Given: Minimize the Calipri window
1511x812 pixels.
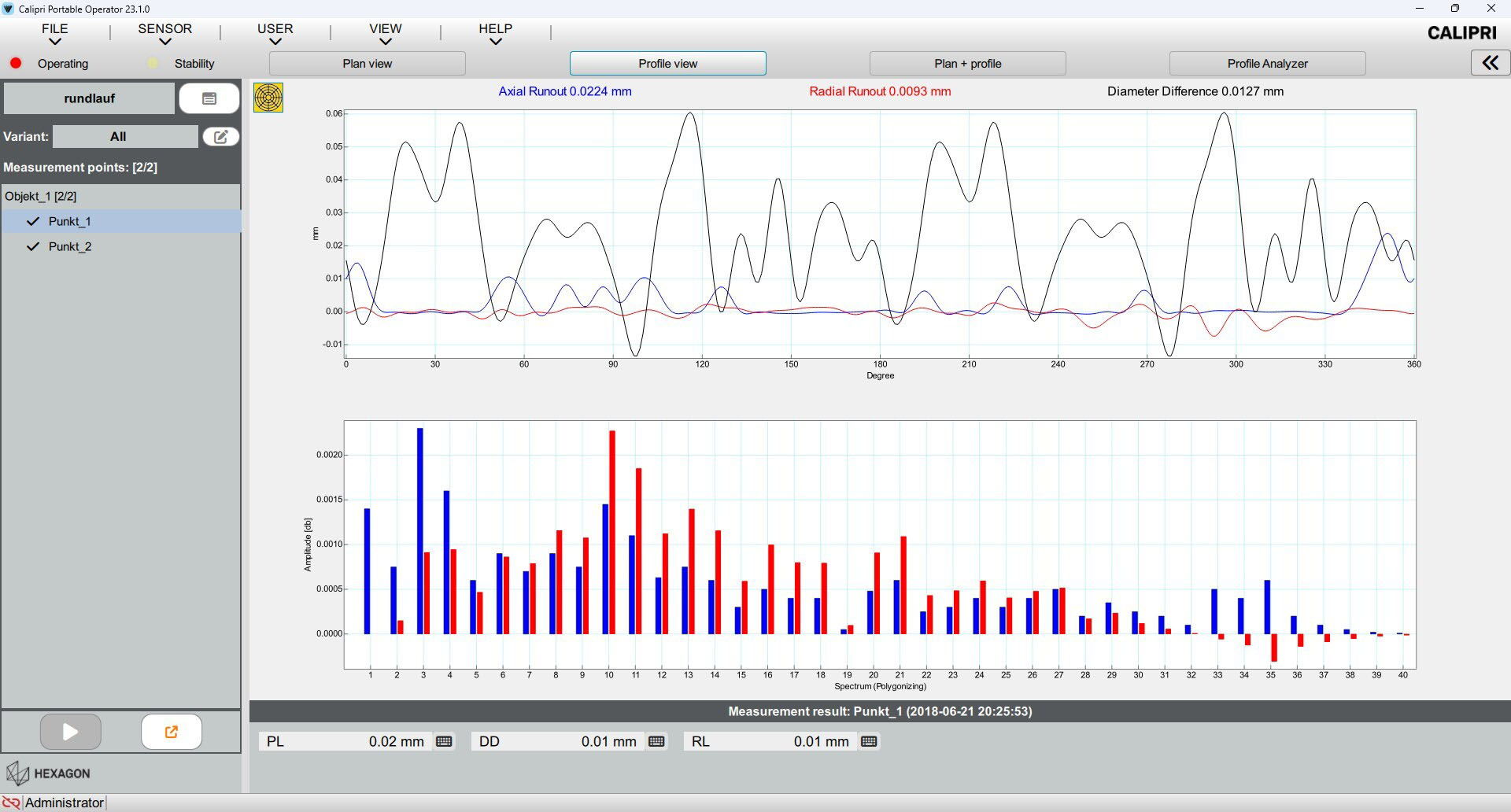Looking at the screenshot, I should pos(1420,9).
